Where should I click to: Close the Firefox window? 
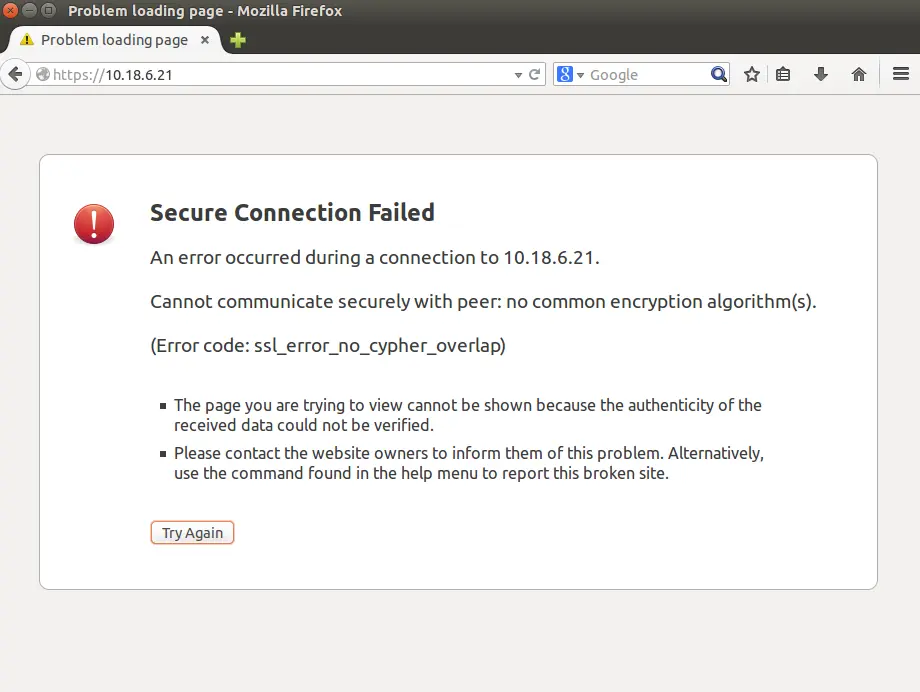(12, 11)
